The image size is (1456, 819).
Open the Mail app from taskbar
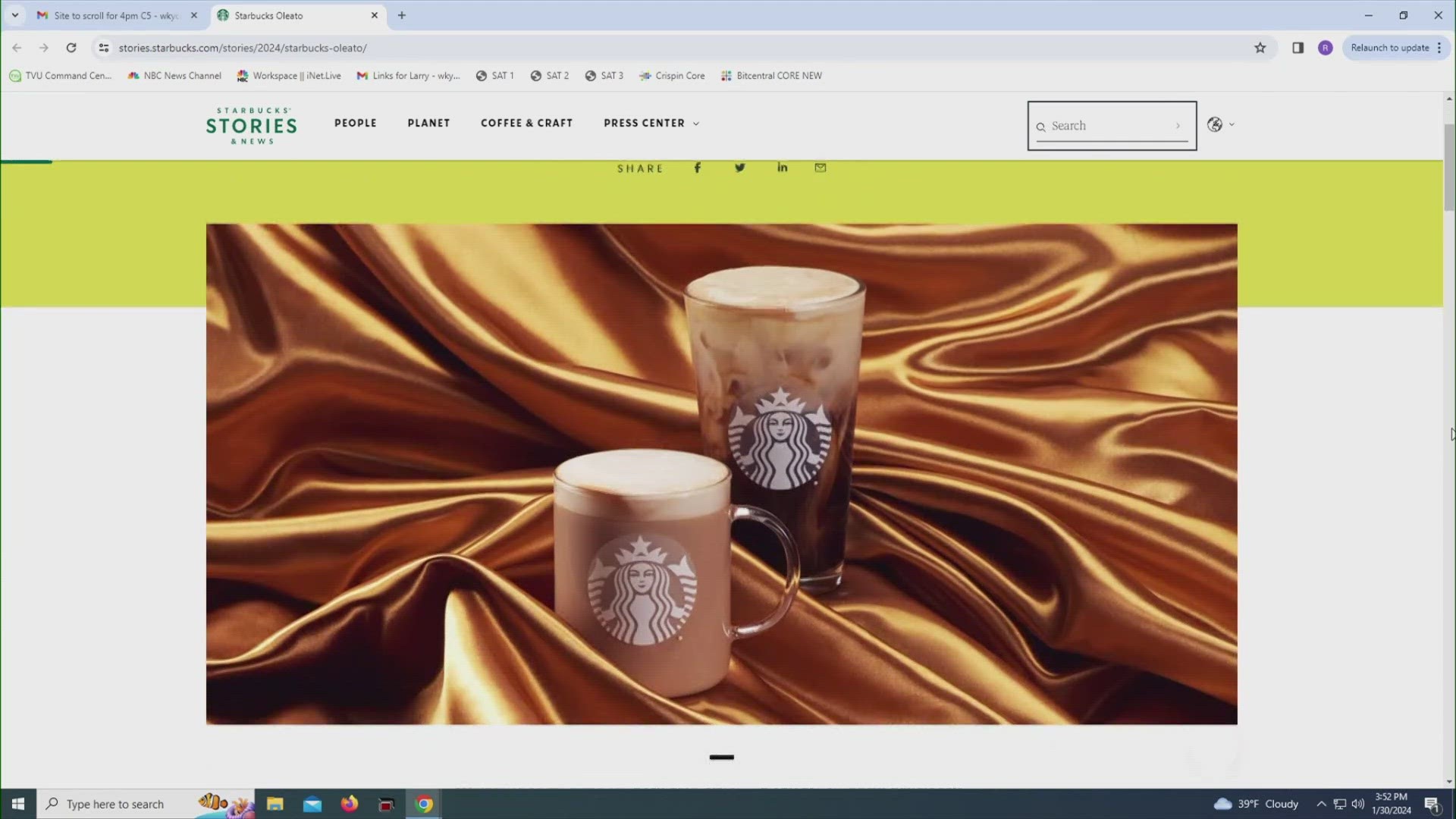pyautogui.click(x=312, y=804)
